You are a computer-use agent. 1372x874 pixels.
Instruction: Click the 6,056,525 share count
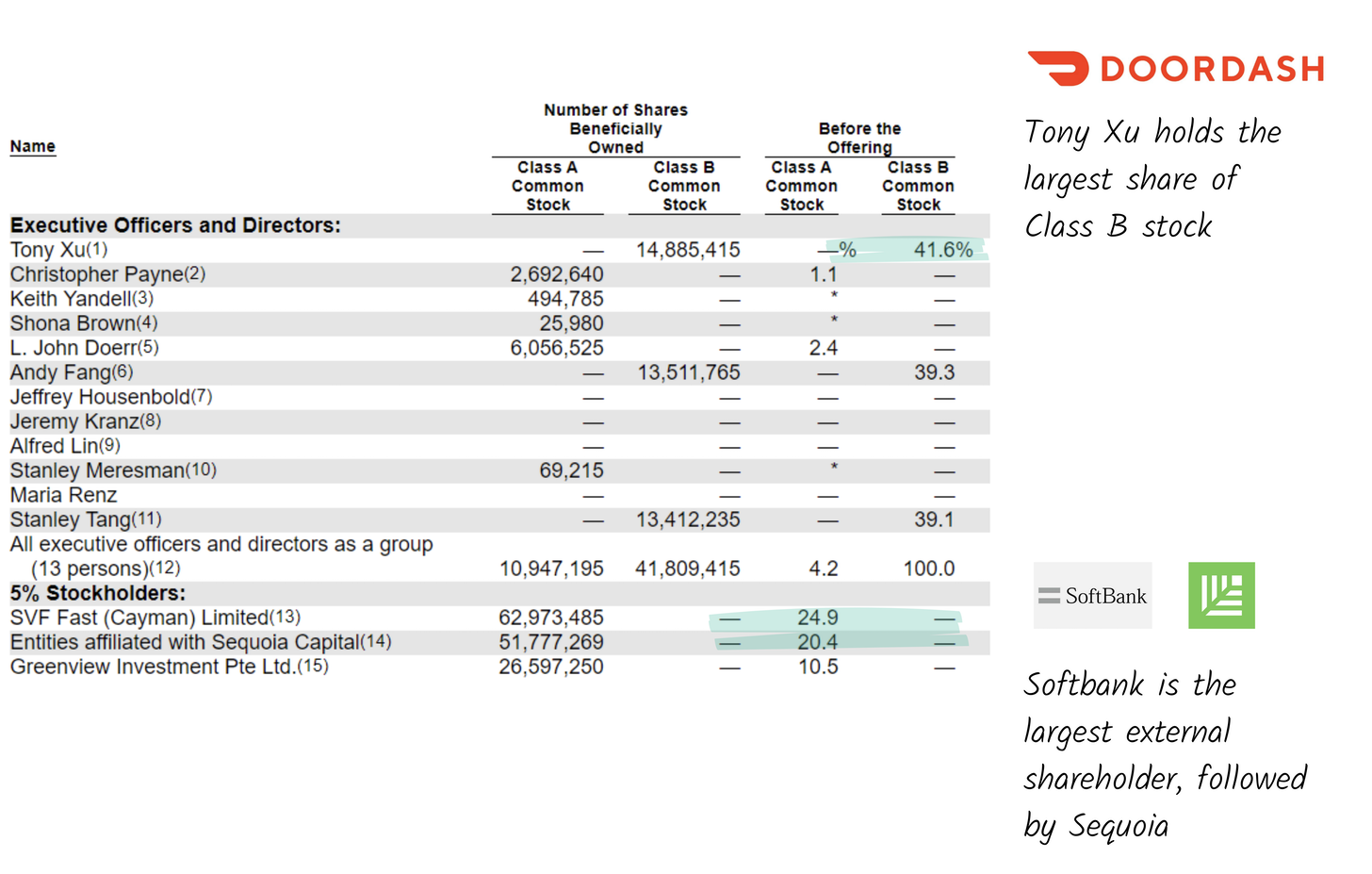(557, 348)
